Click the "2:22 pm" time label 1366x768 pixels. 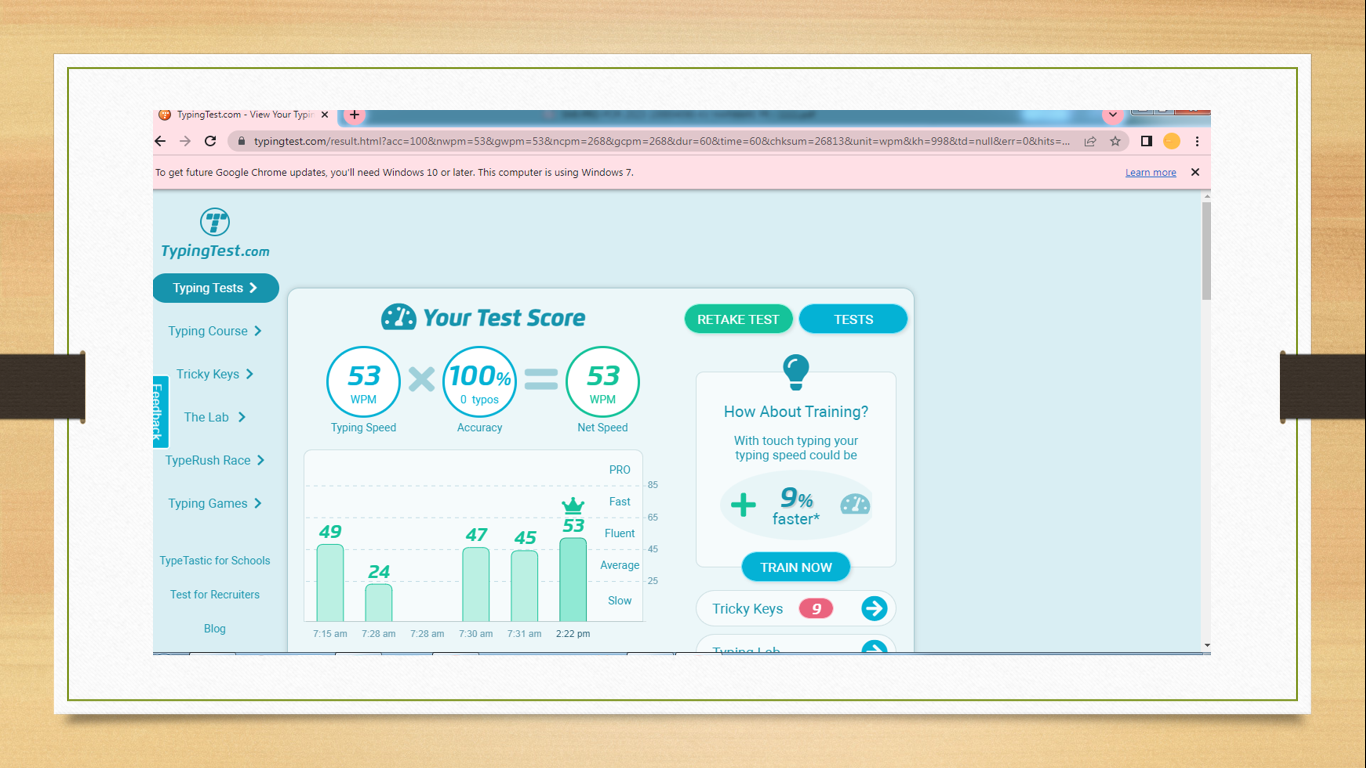point(573,634)
